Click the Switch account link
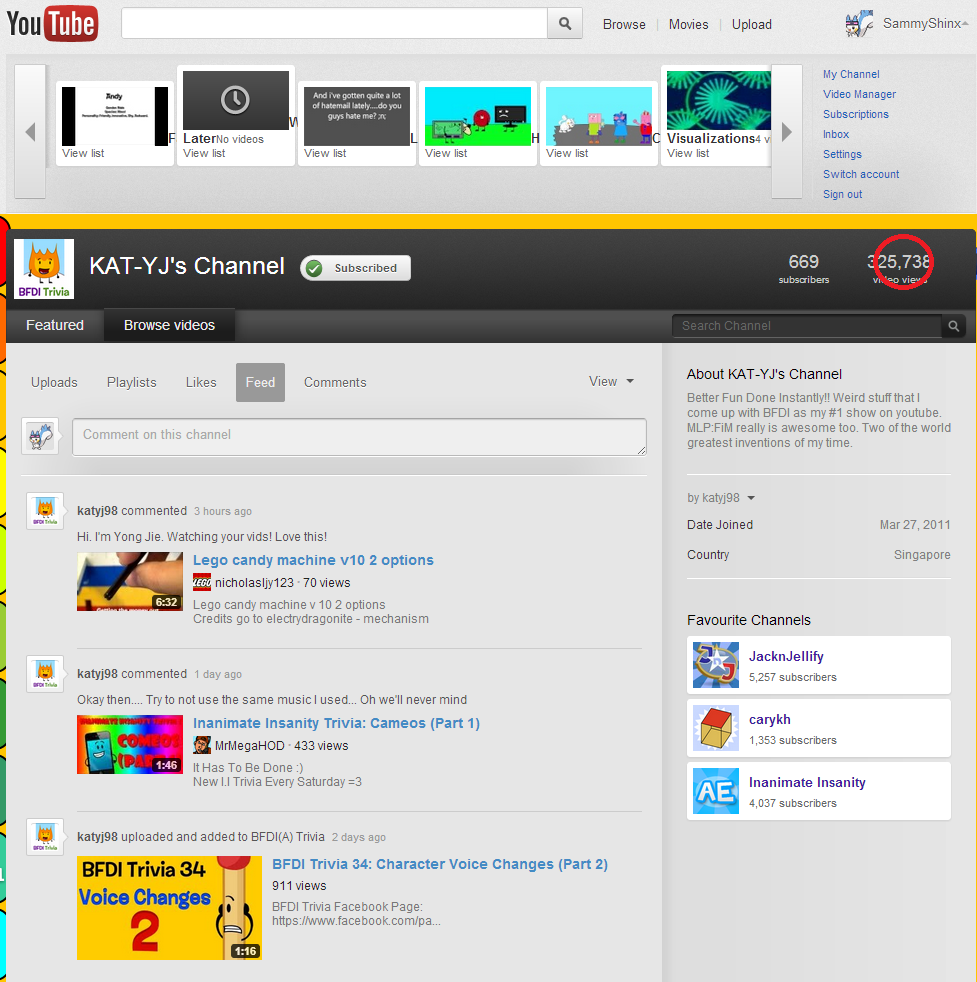The width and height of the screenshot is (977, 982). 861,174
